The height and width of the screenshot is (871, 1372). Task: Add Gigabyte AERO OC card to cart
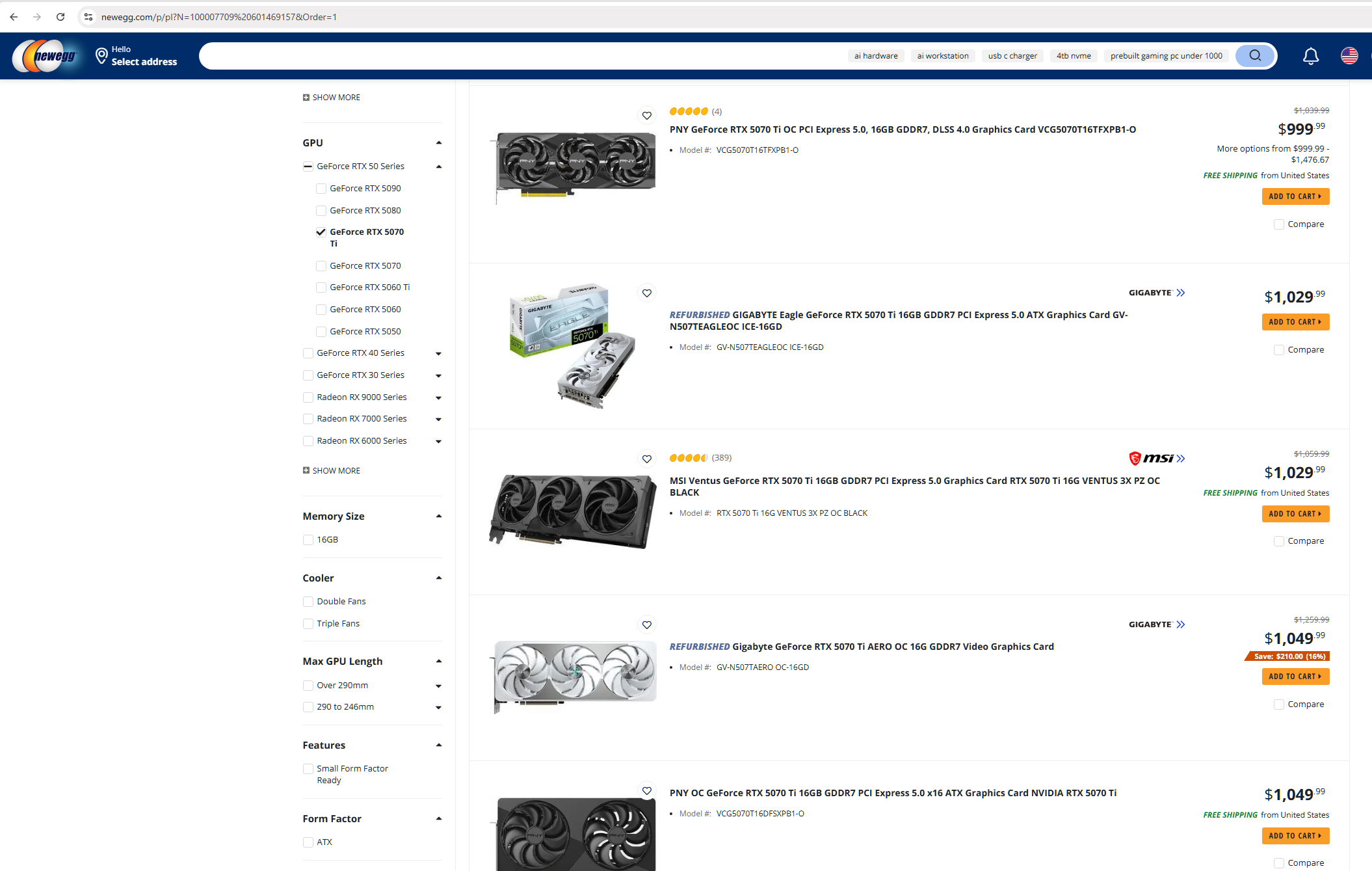click(1295, 677)
